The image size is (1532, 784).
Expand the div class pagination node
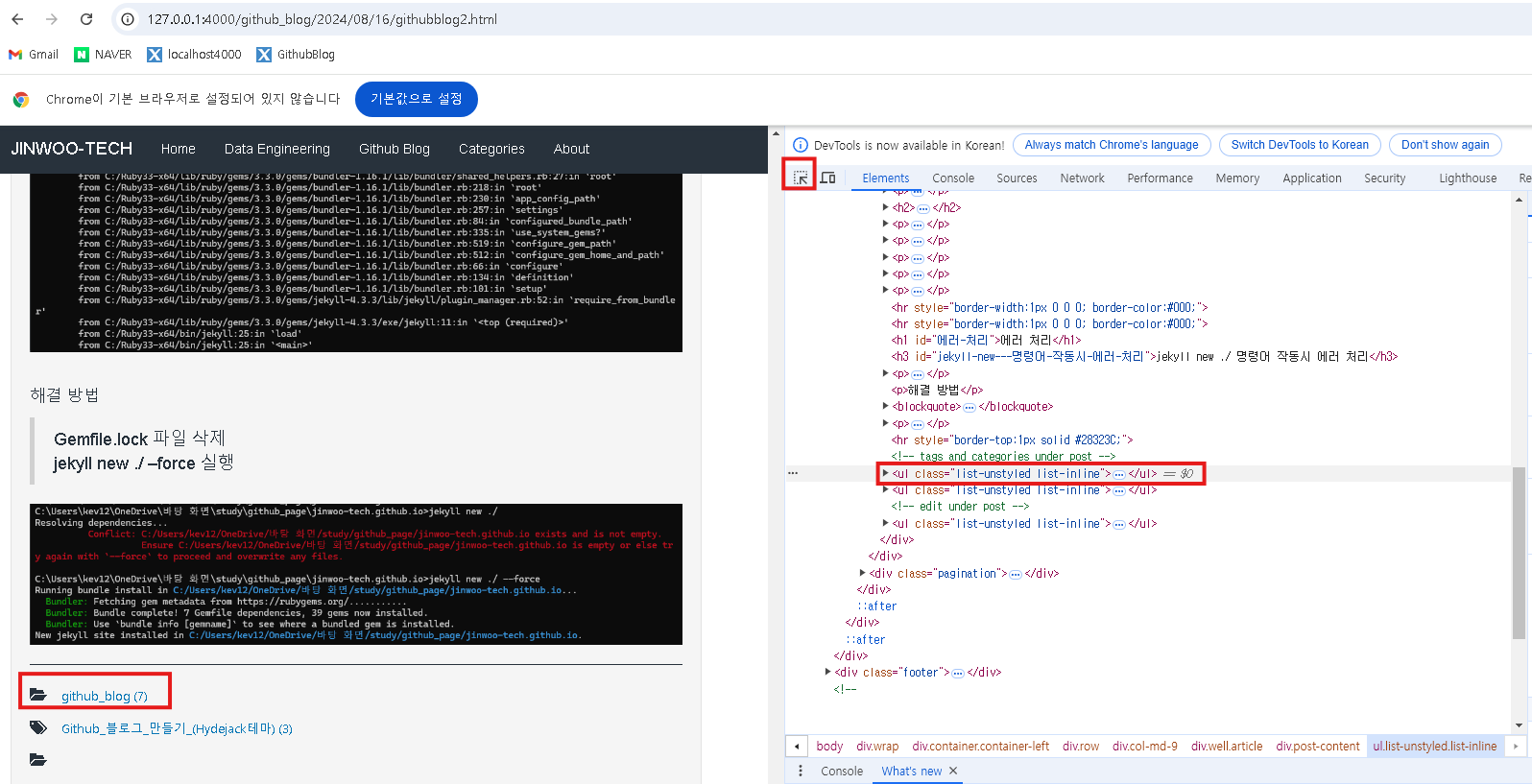862,574
